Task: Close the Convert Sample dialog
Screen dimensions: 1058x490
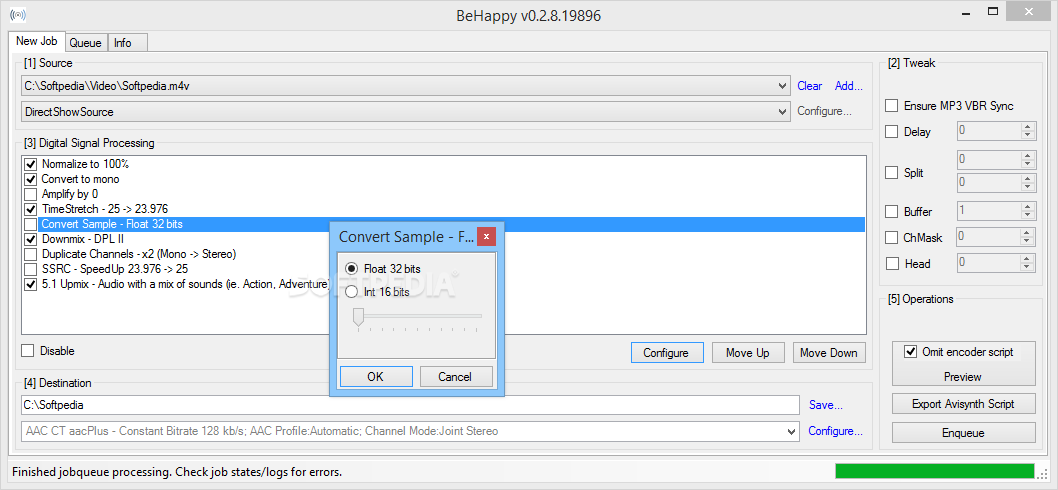Action: (486, 237)
